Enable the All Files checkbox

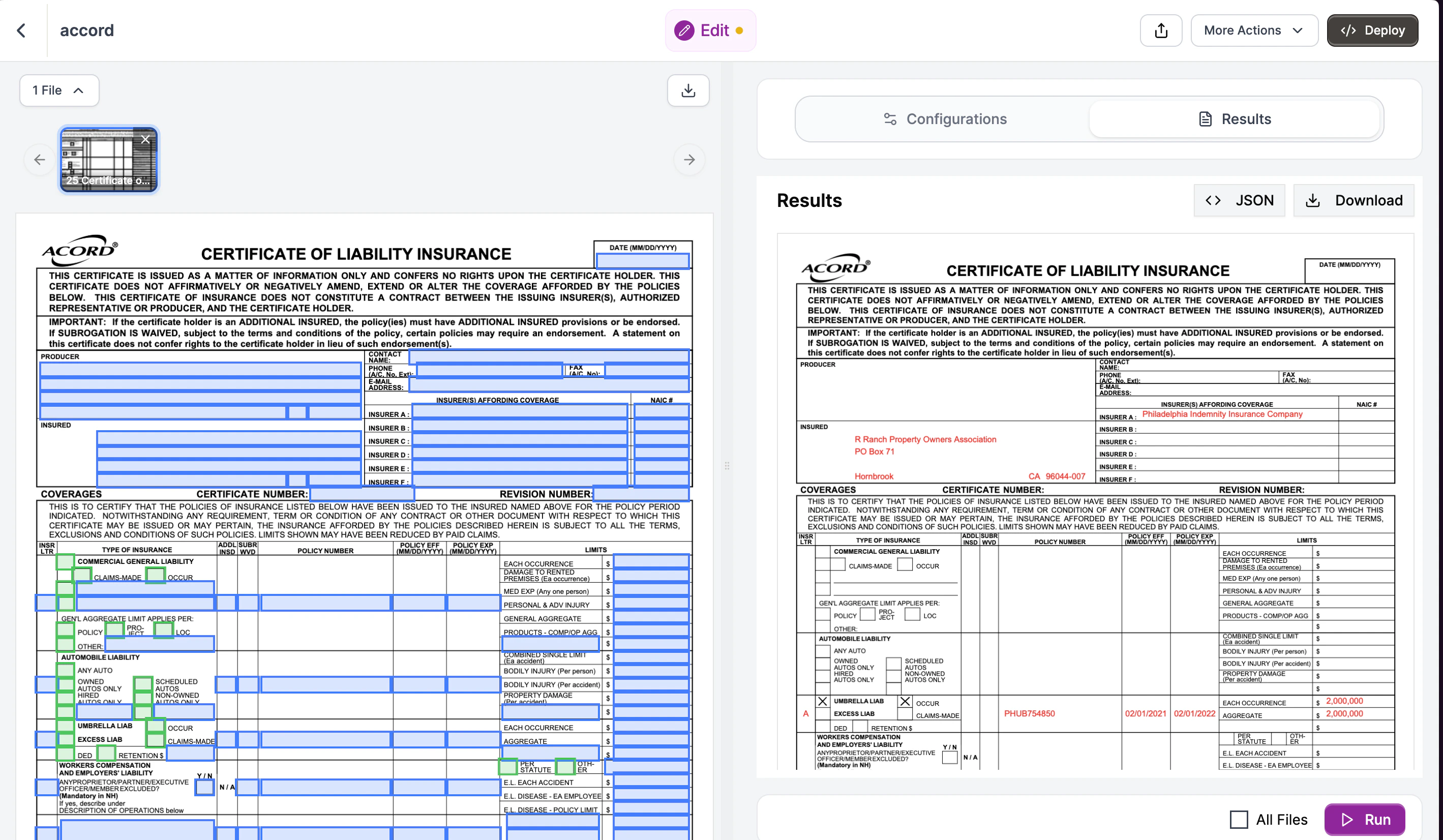1239,819
